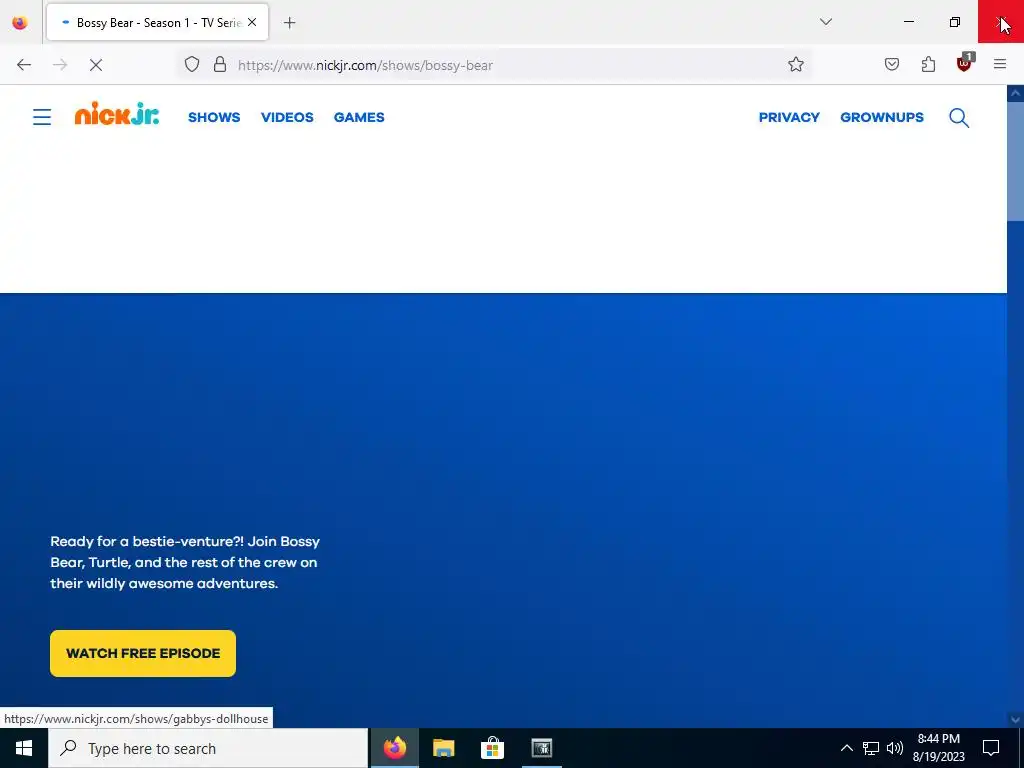This screenshot has height=768, width=1024.
Task: Open Firefox from the taskbar
Action: [x=394, y=748]
